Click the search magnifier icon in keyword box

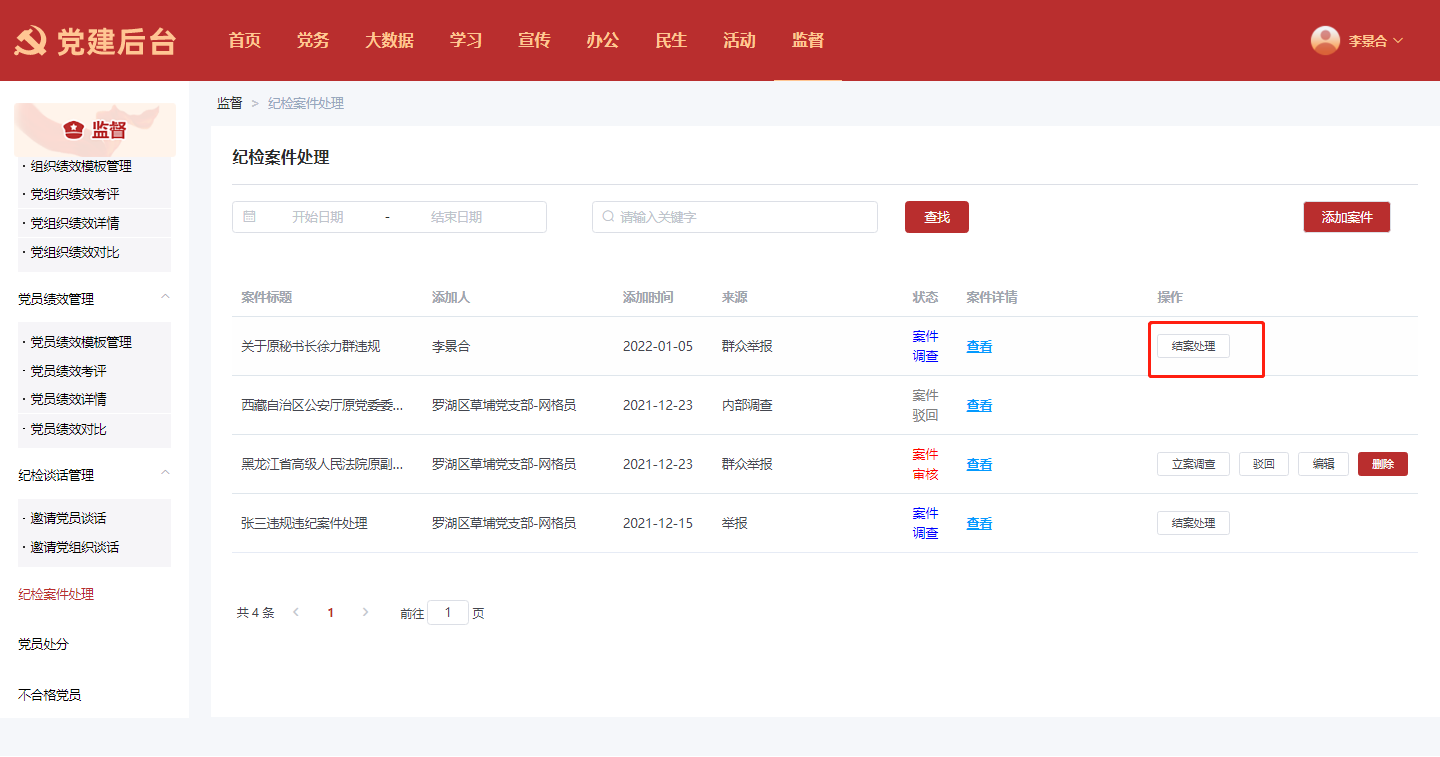[608, 217]
